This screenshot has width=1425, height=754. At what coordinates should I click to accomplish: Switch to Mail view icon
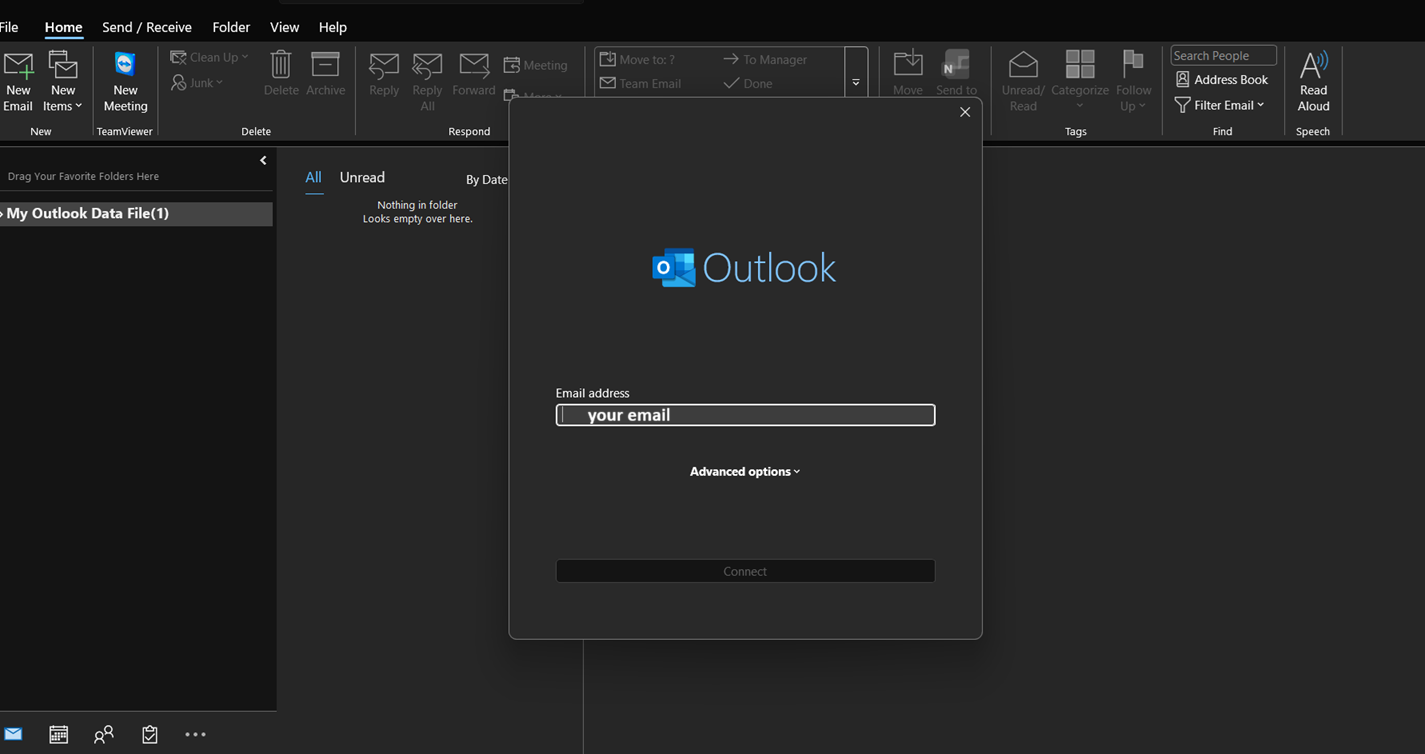point(13,734)
